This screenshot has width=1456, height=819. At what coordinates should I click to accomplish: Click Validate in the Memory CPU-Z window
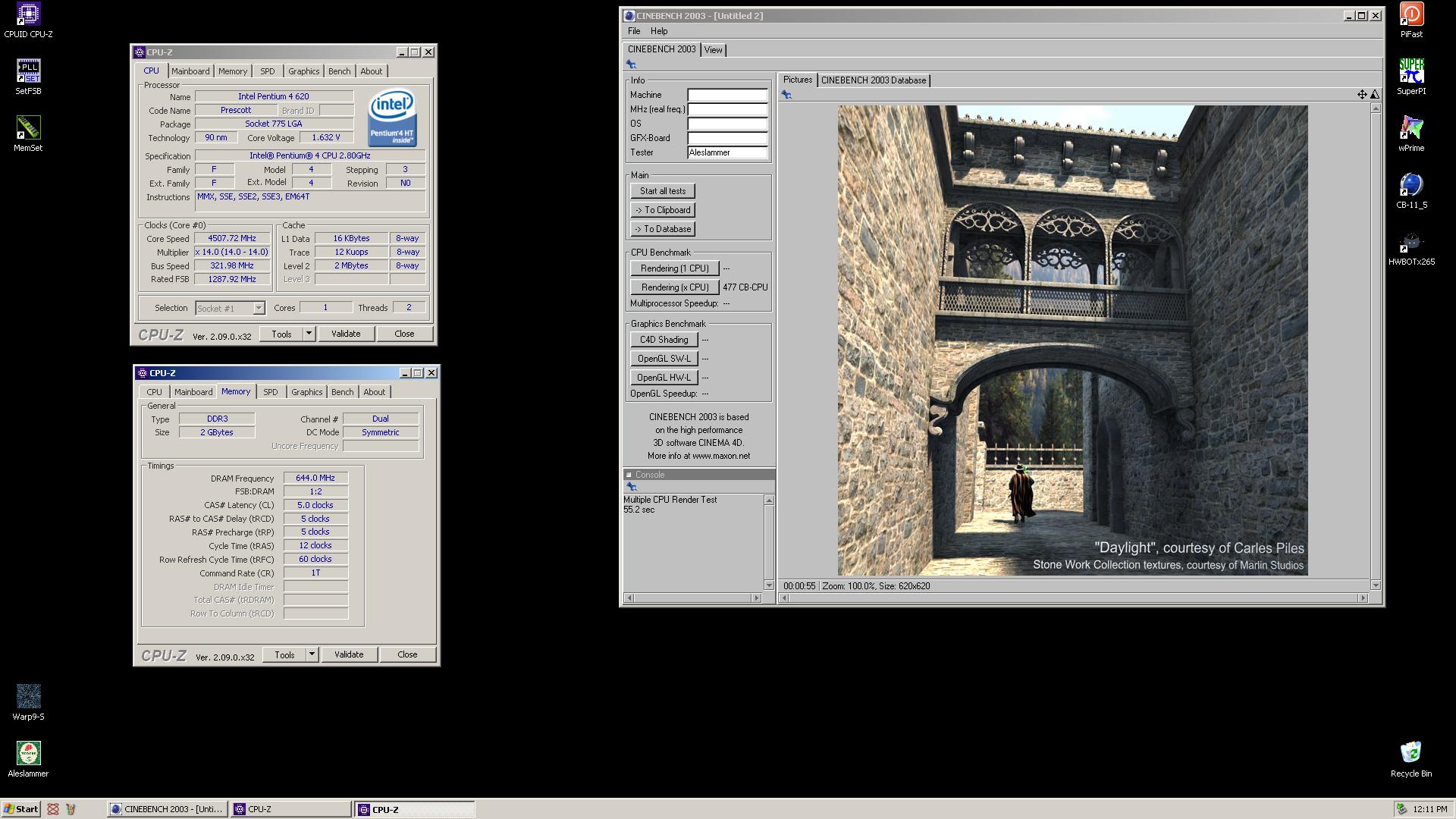[x=349, y=654]
